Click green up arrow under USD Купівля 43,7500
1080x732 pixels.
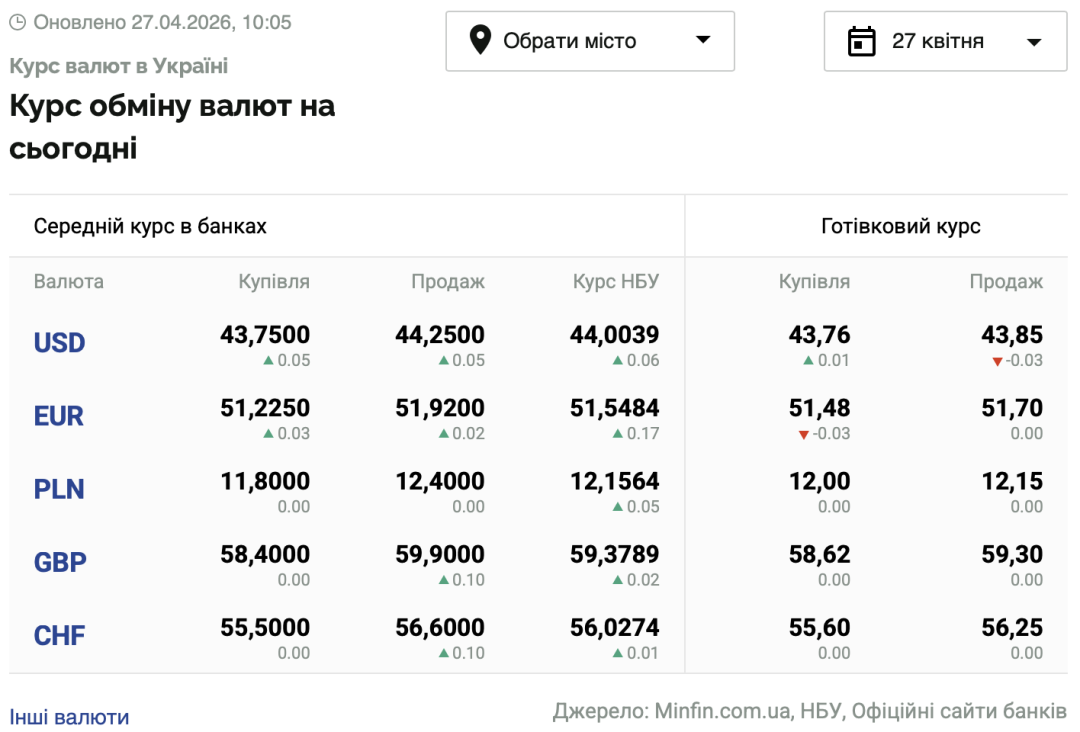[x=268, y=360]
